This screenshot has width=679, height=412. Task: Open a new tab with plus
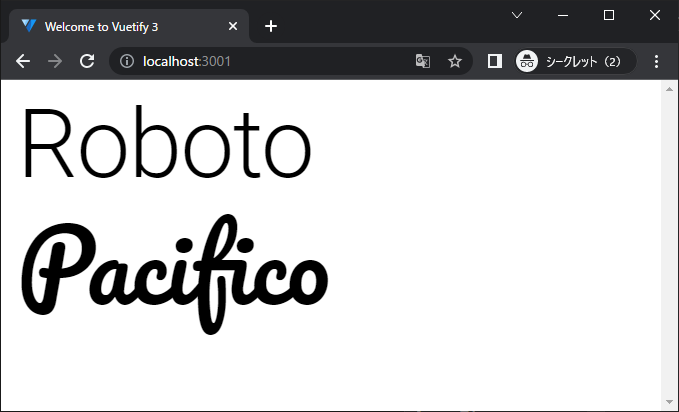(271, 26)
